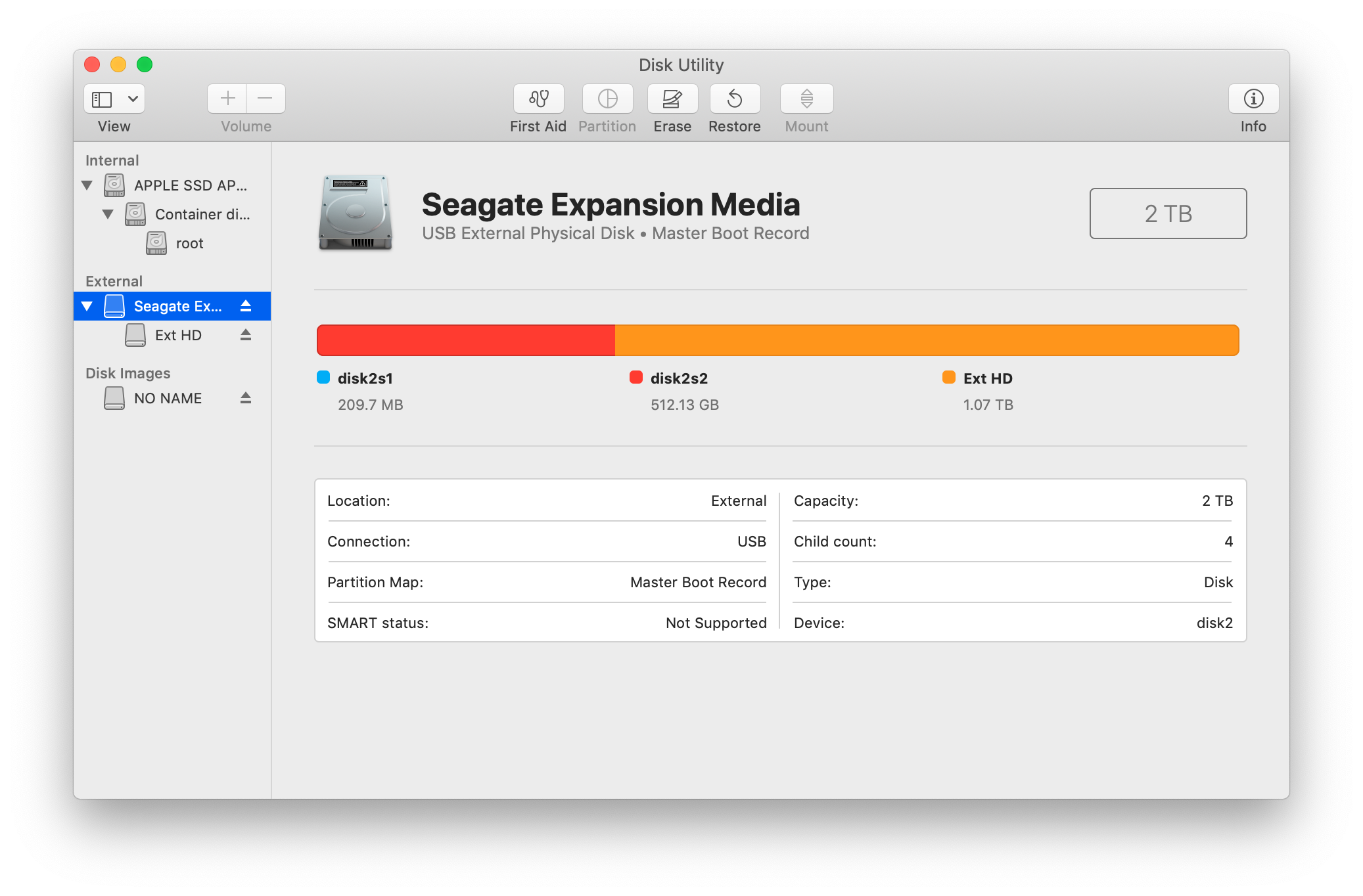Click the large Seagate hard drive image
The height and width of the screenshot is (896, 1363).
[356, 213]
